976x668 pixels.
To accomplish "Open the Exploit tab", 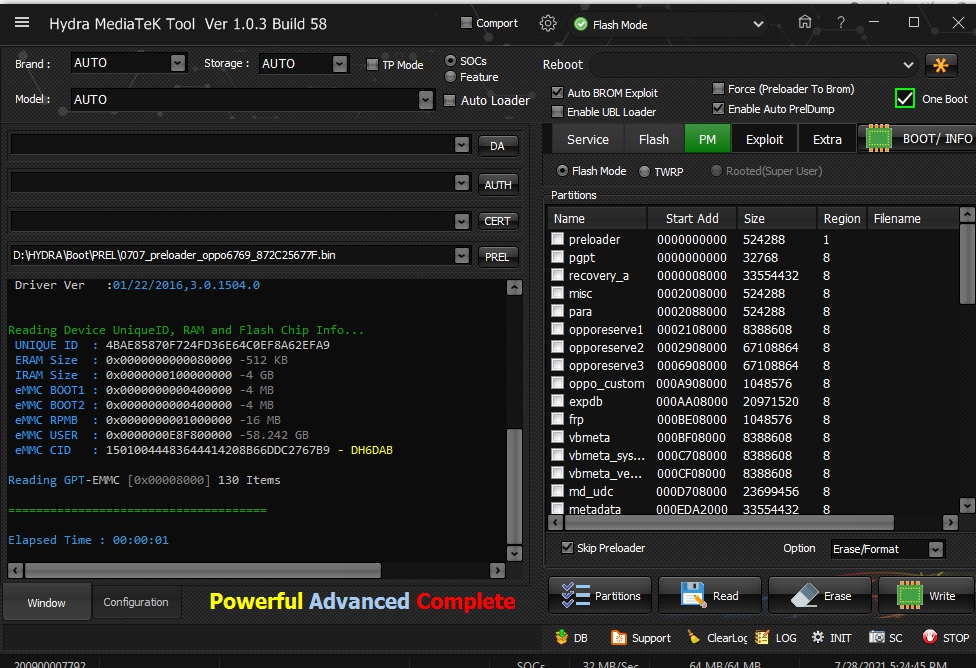I will (764, 139).
